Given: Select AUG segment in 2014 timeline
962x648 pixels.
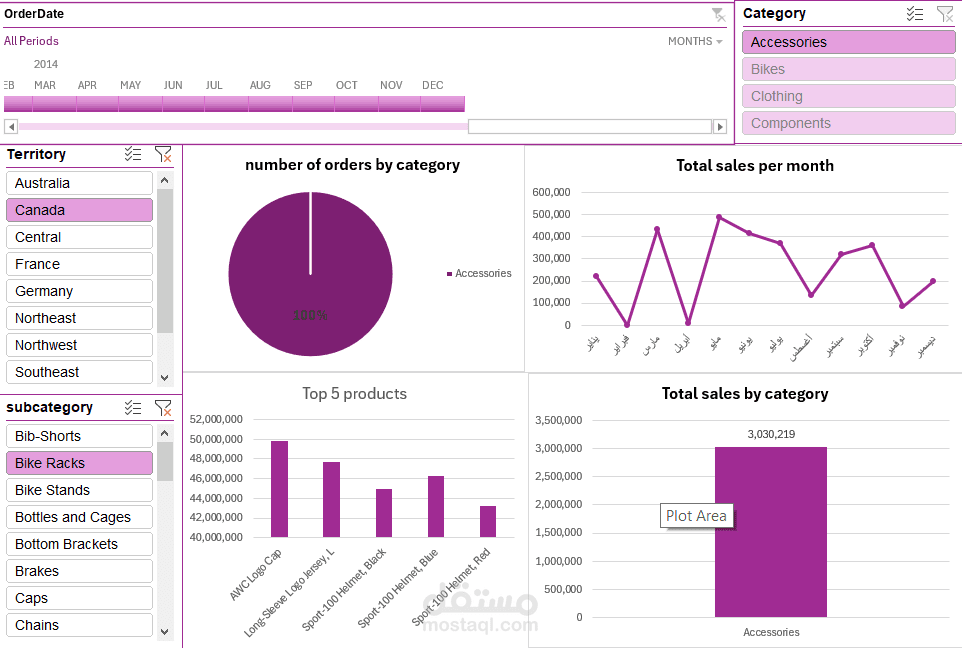Looking at the screenshot, I should 271,104.
